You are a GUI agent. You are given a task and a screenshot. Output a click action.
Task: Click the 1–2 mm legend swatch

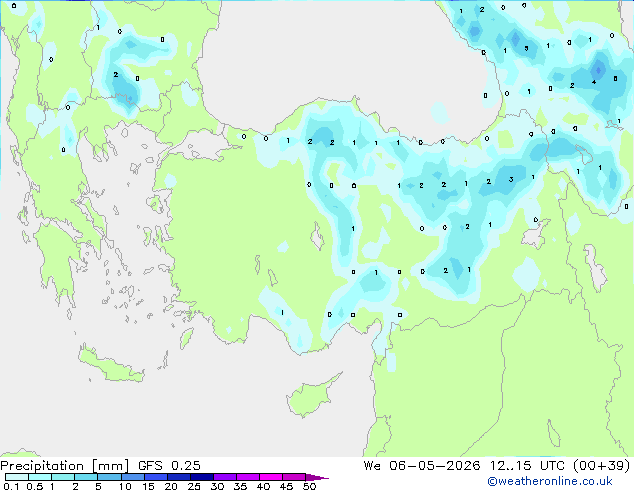[x=63, y=477]
